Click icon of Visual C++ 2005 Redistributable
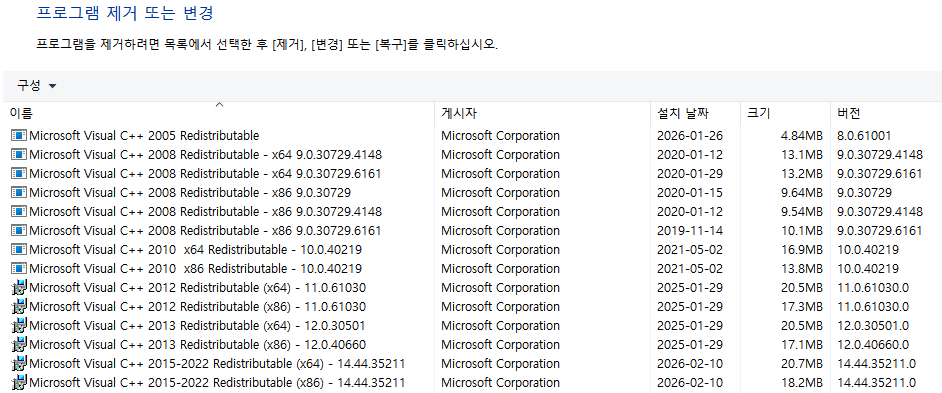 click(x=19, y=136)
